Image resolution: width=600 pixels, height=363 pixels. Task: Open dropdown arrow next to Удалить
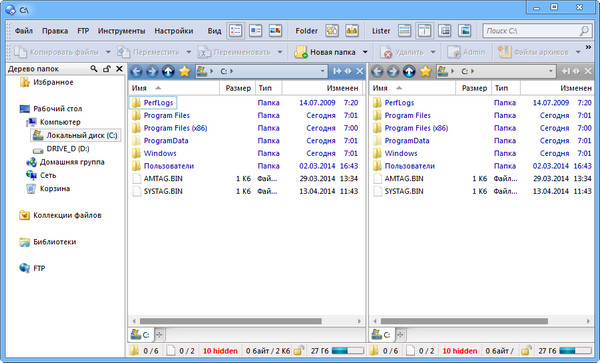tap(433, 52)
